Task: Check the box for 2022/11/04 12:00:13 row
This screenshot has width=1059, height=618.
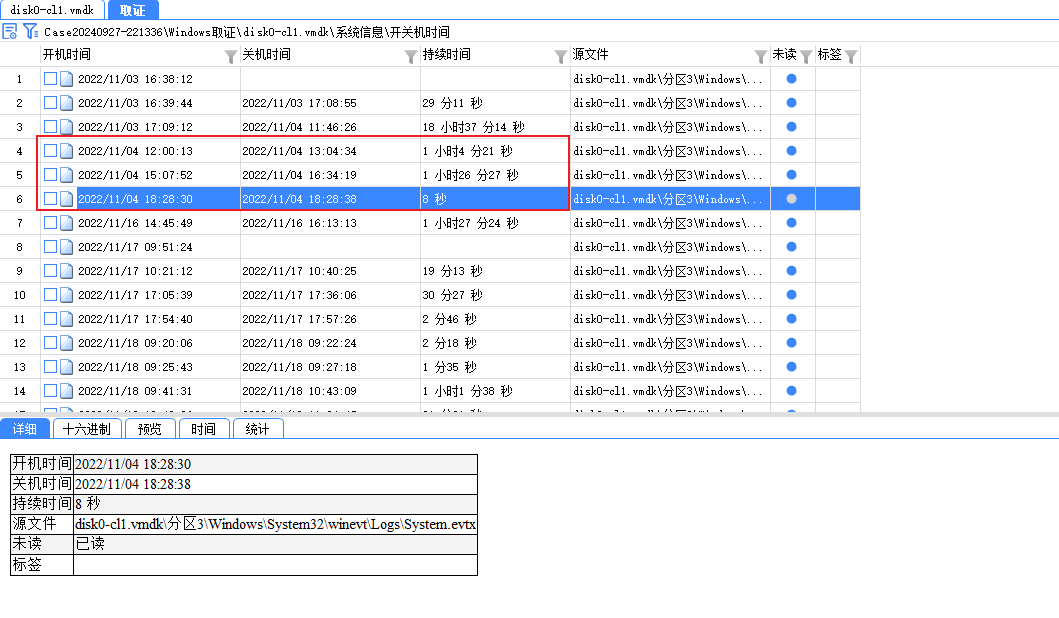Action: point(50,151)
